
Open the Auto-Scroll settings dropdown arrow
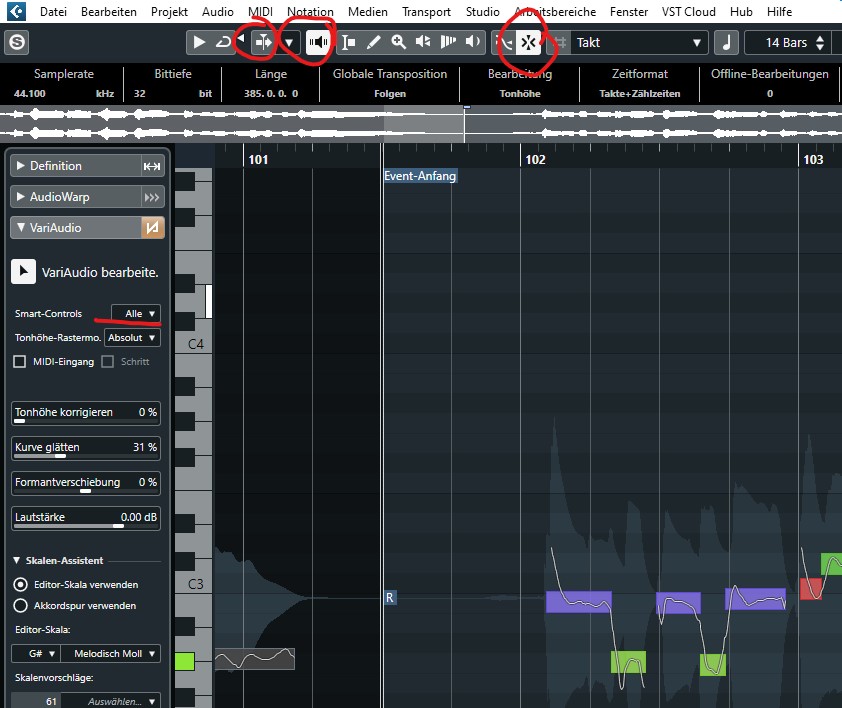(x=289, y=42)
